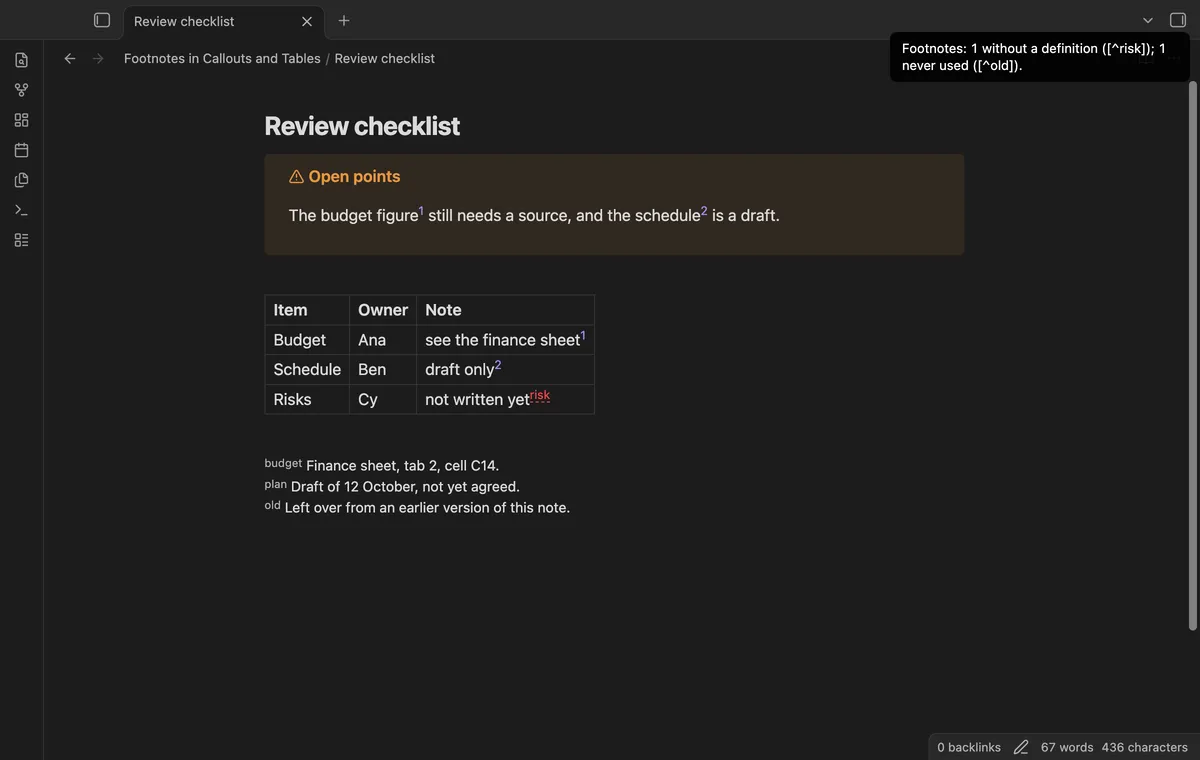Screen dimensions: 1200x760
Task: Click the Owner column header
Action: click(x=383, y=310)
